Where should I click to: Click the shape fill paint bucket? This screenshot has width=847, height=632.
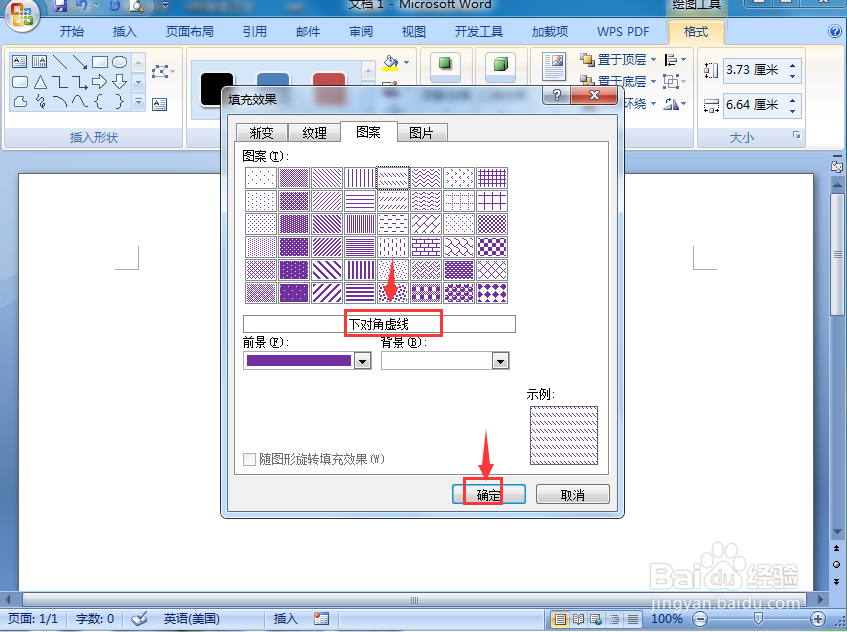click(390, 63)
